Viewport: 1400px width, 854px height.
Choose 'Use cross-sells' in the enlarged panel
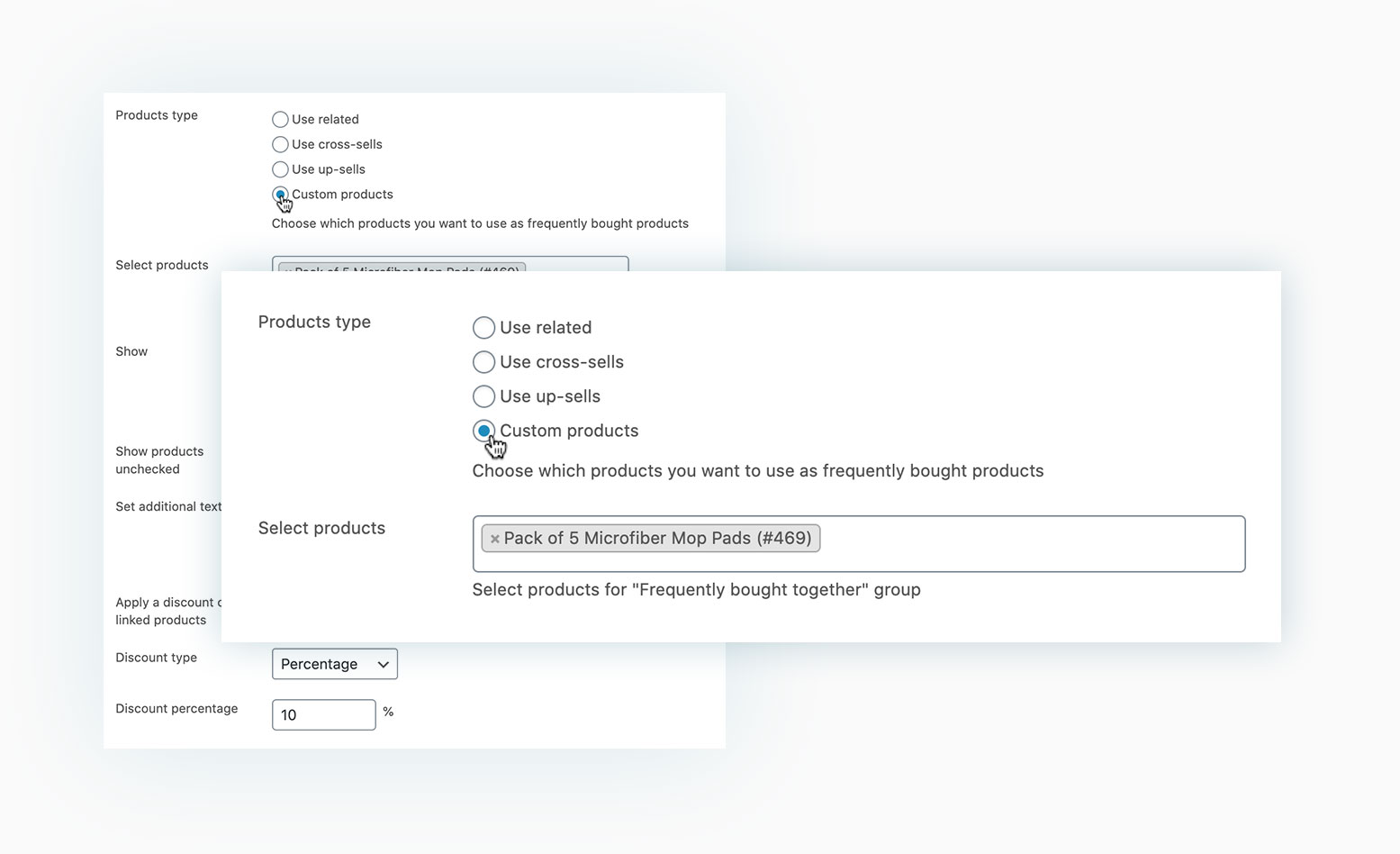(x=483, y=362)
